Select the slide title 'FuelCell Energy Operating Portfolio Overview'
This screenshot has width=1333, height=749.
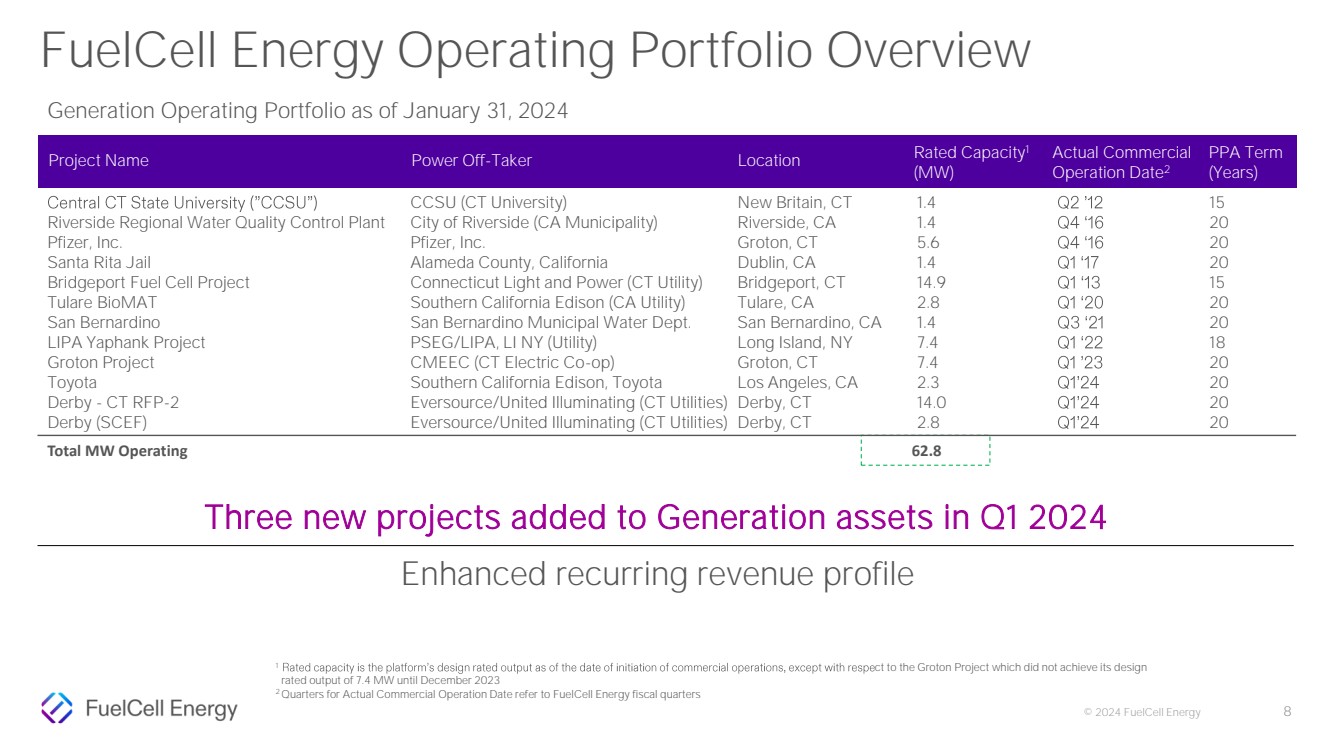coord(535,51)
